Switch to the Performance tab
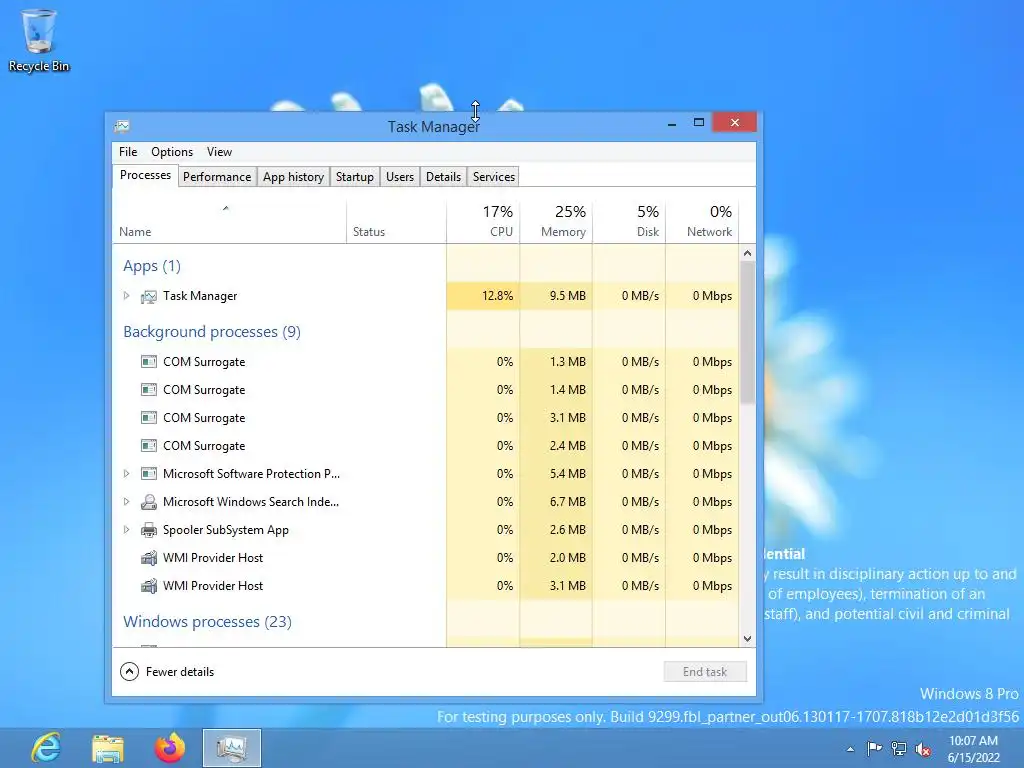Viewport: 1024px width, 768px height. click(x=217, y=177)
